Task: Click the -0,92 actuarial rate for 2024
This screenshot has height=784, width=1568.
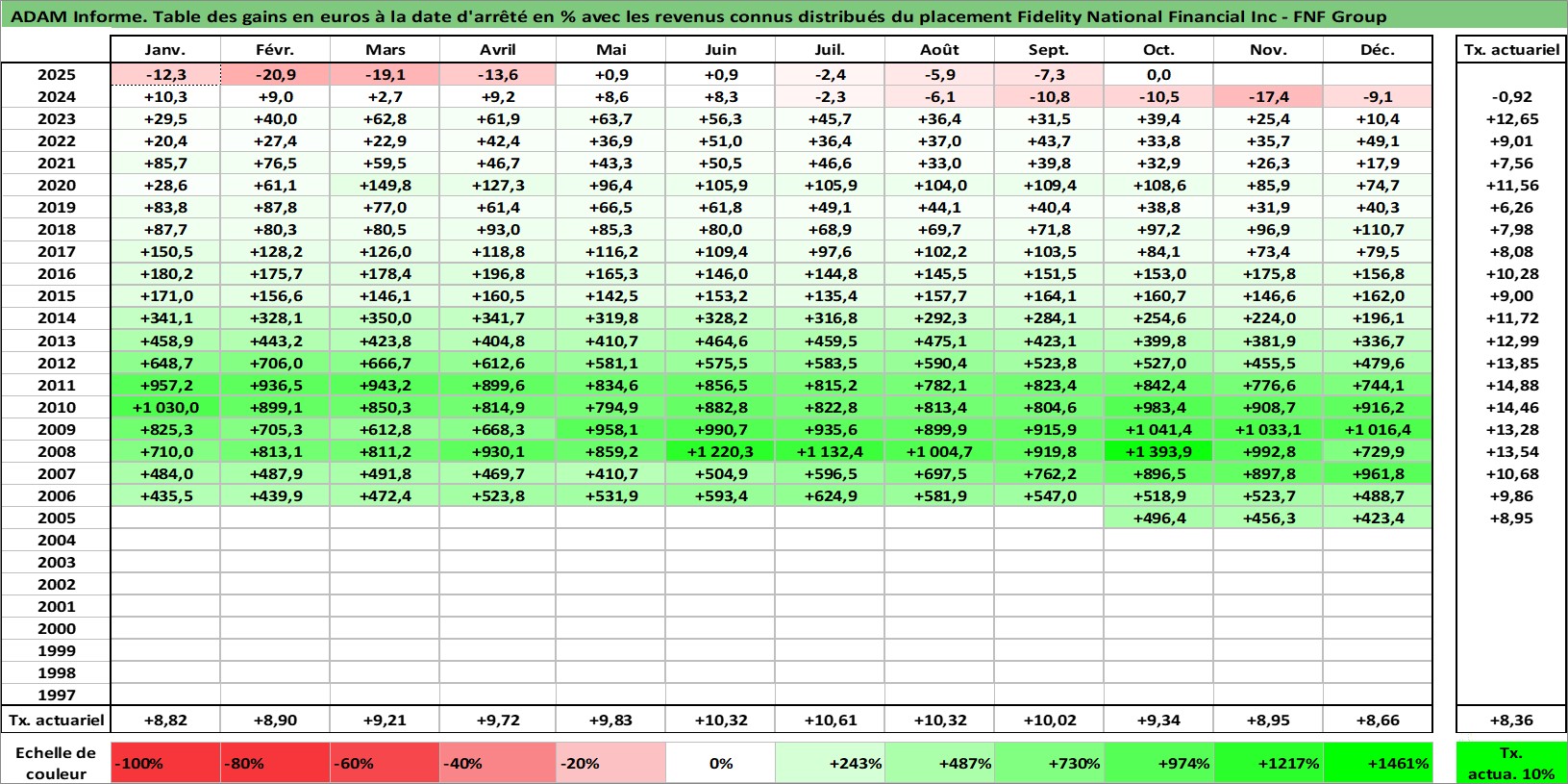Action: tap(1511, 96)
